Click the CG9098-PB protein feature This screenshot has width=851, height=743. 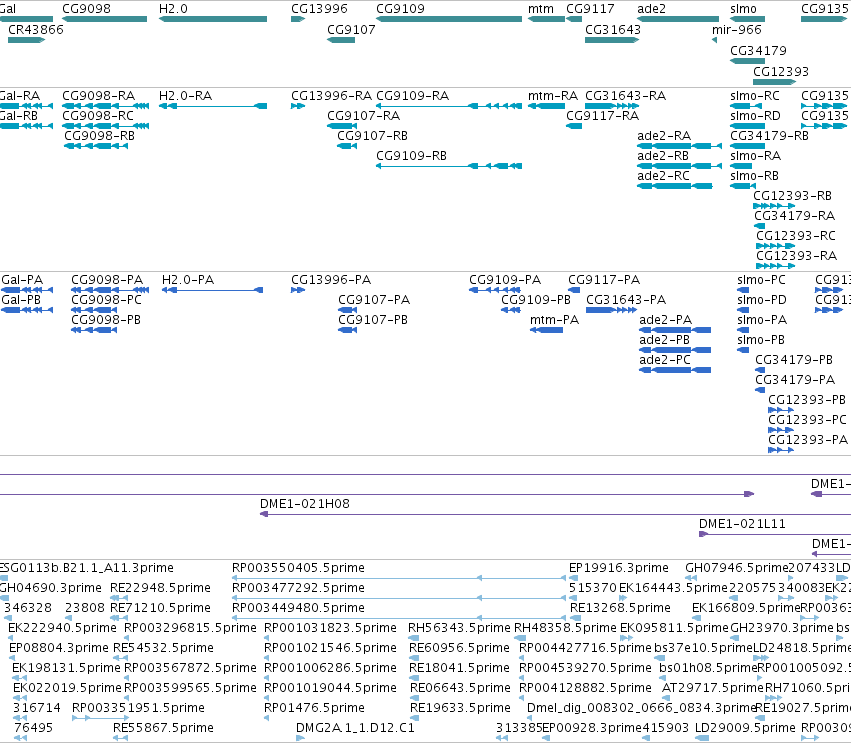pos(94,330)
